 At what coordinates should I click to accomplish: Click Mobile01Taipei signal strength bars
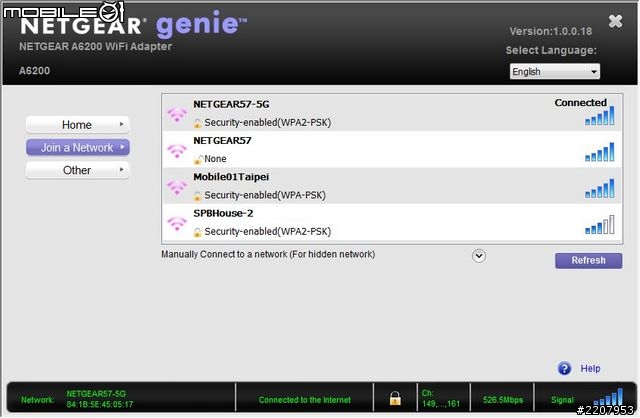tap(600, 188)
